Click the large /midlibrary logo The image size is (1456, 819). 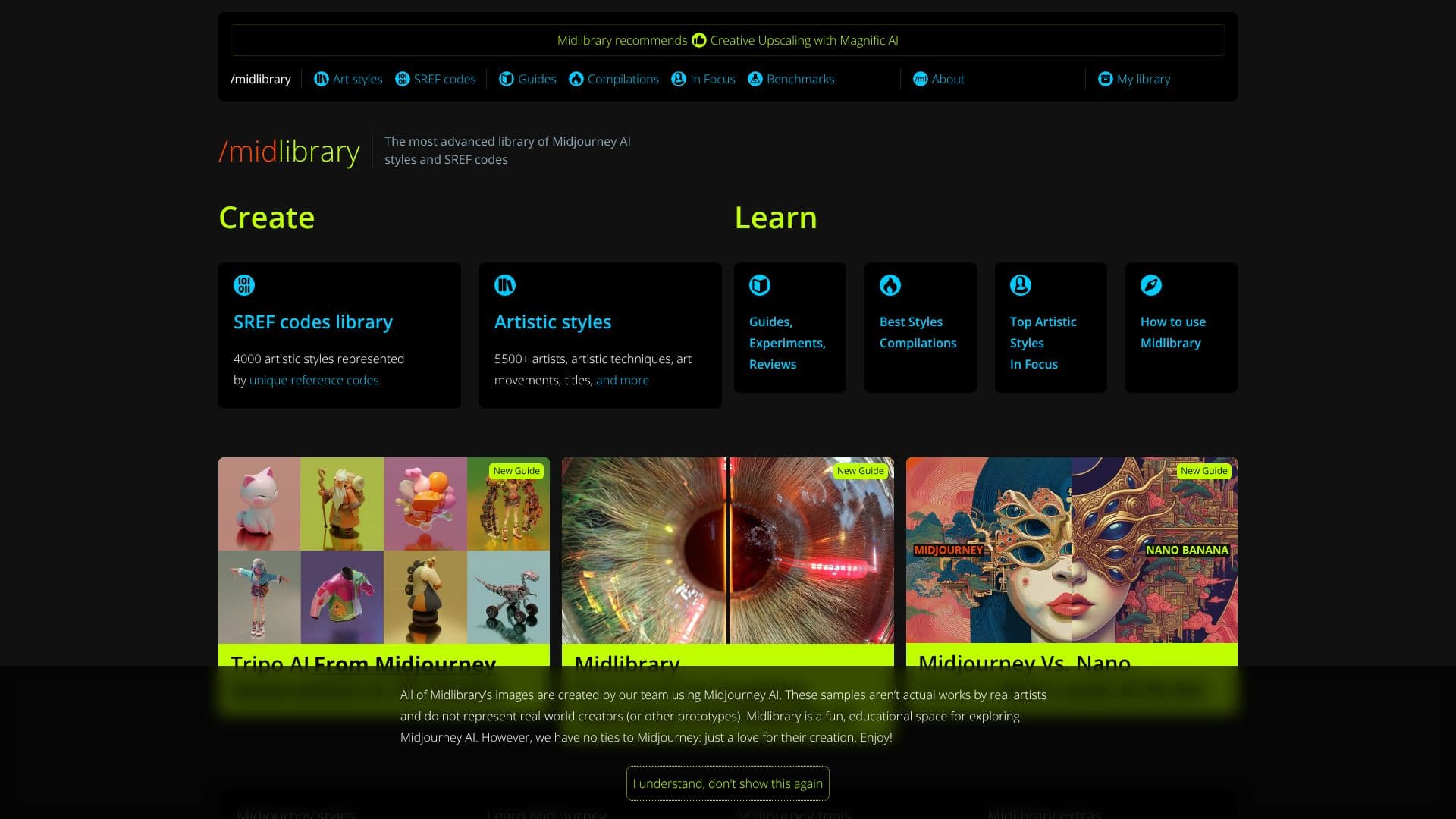[x=289, y=152]
